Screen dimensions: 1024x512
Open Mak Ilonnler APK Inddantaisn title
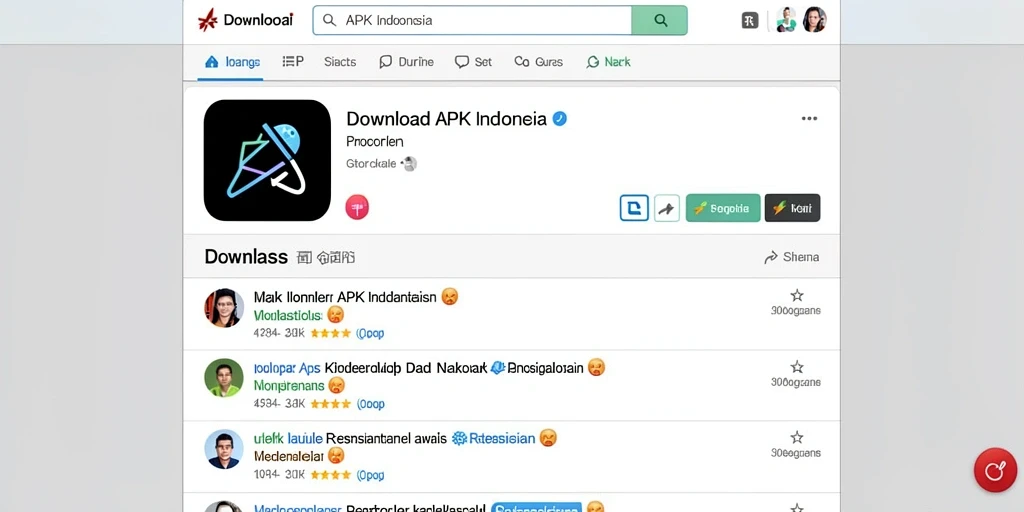pyautogui.click(x=345, y=297)
